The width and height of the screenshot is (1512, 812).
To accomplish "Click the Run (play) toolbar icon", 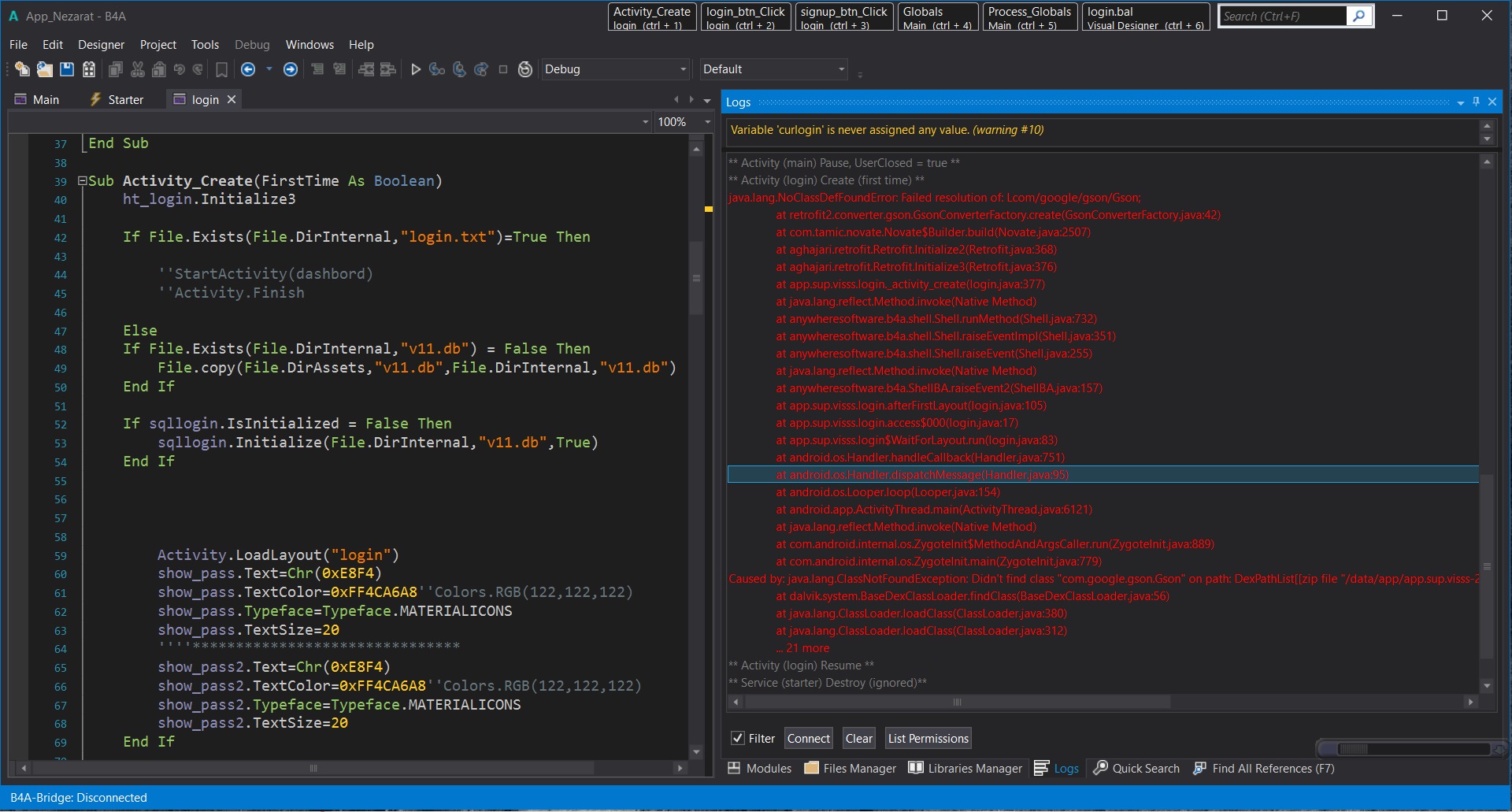I will point(416,69).
